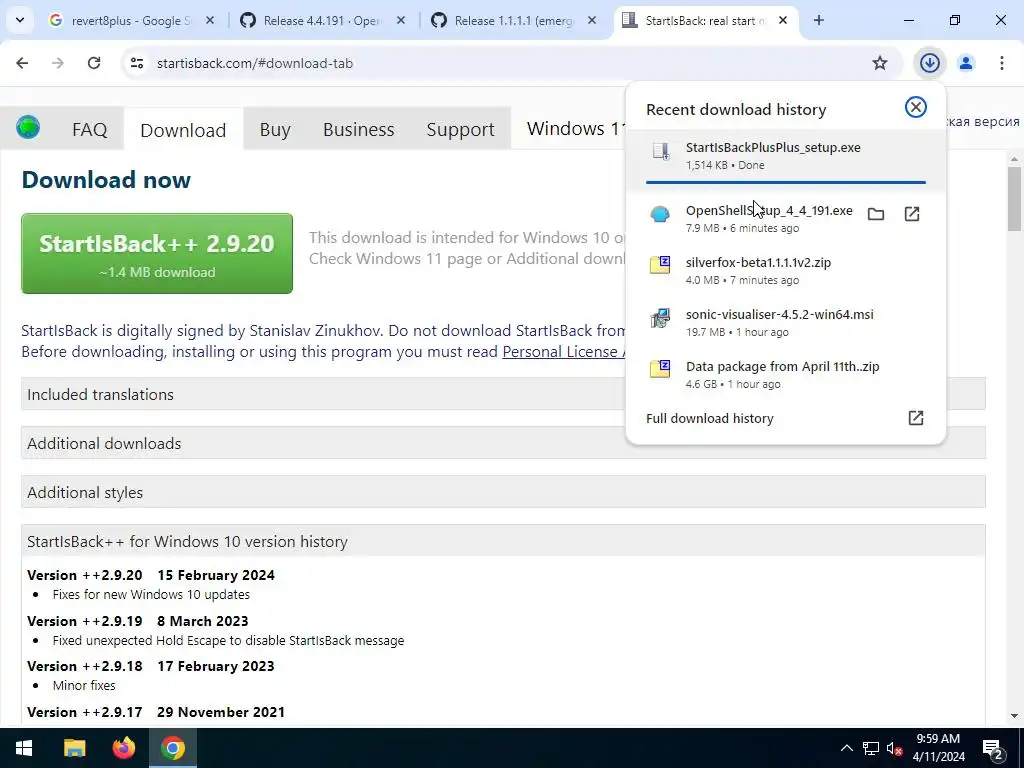Click the OpenShell setup shell icon
Viewport: 1024px width, 768px height.
tap(660, 214)
